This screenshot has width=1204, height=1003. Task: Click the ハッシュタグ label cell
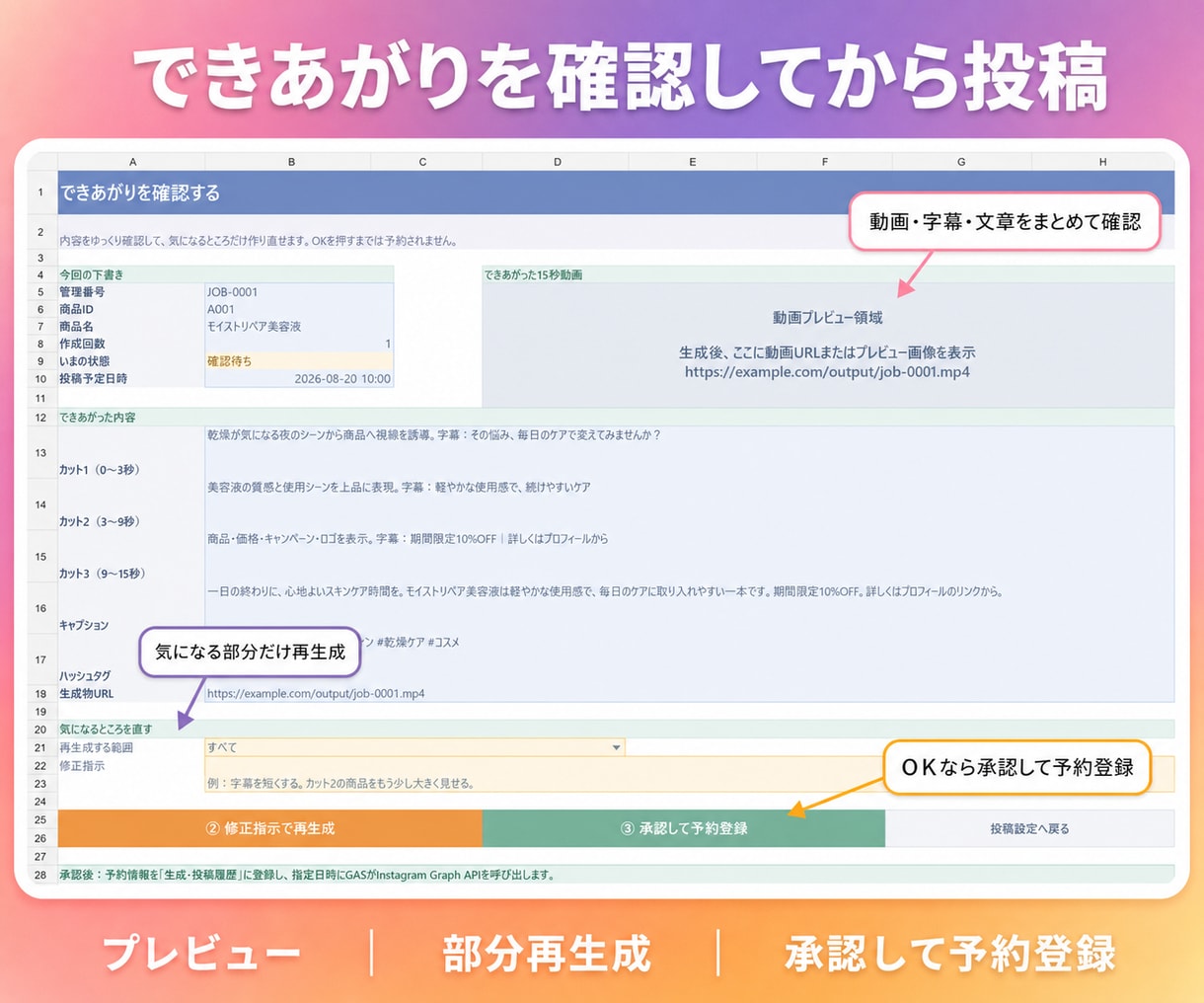[x=131, y=659]
